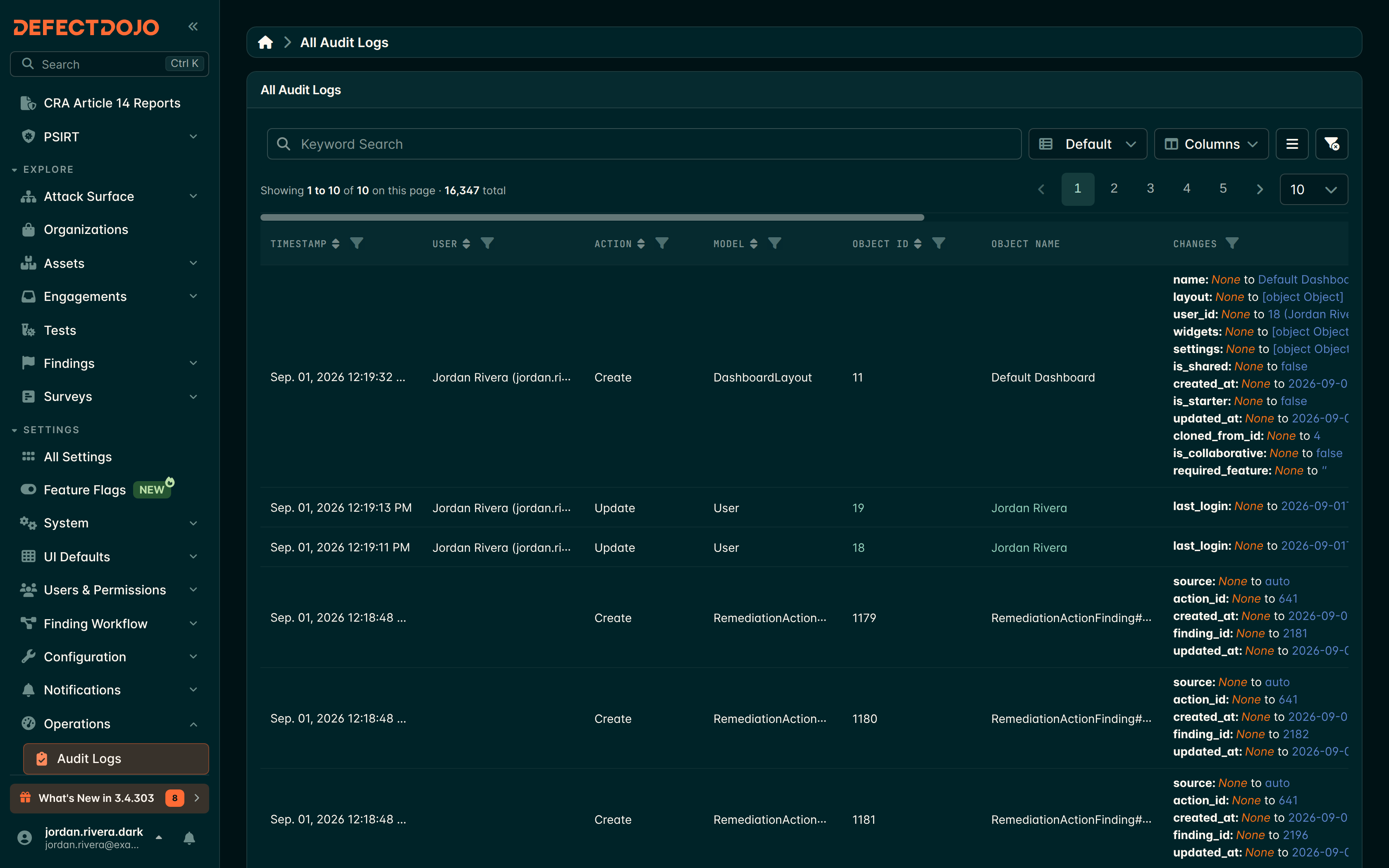This screenshot has width=1389, height=868.
Task: Select Audit Logs menu item
Action: pyautogui.click(x=116, y=759)
